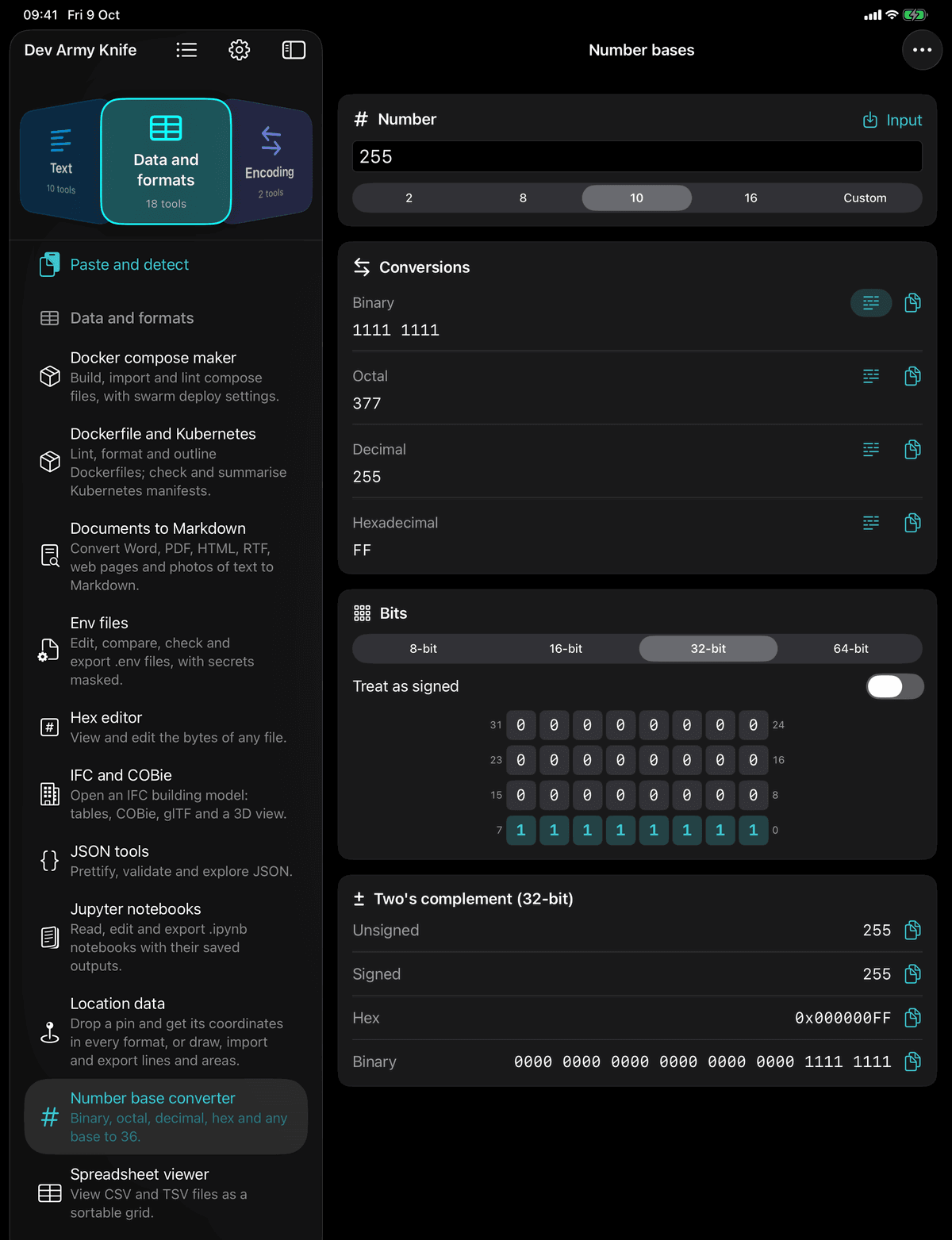Screen dimensions: 952x1240
Task: Click the Documents to Markdown icon
Action: coord(50,555)
